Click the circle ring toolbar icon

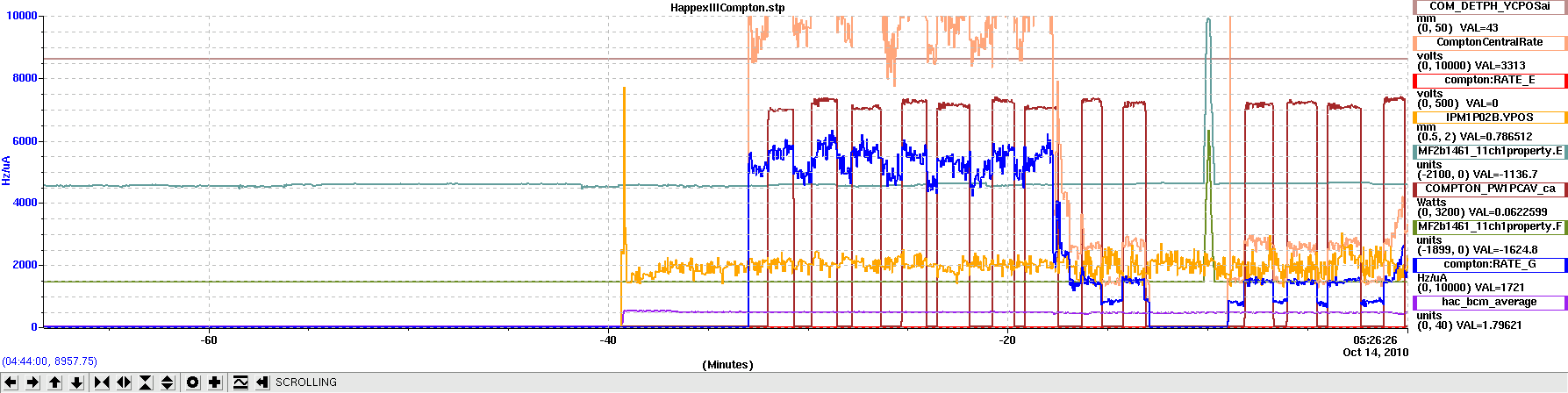(x=193, y=382)
